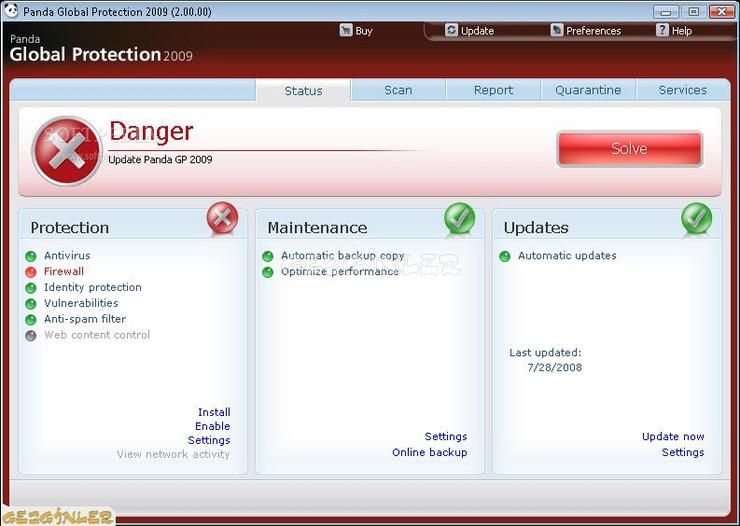
Task: Click the Install link in Protection
Action: (214, 412)
